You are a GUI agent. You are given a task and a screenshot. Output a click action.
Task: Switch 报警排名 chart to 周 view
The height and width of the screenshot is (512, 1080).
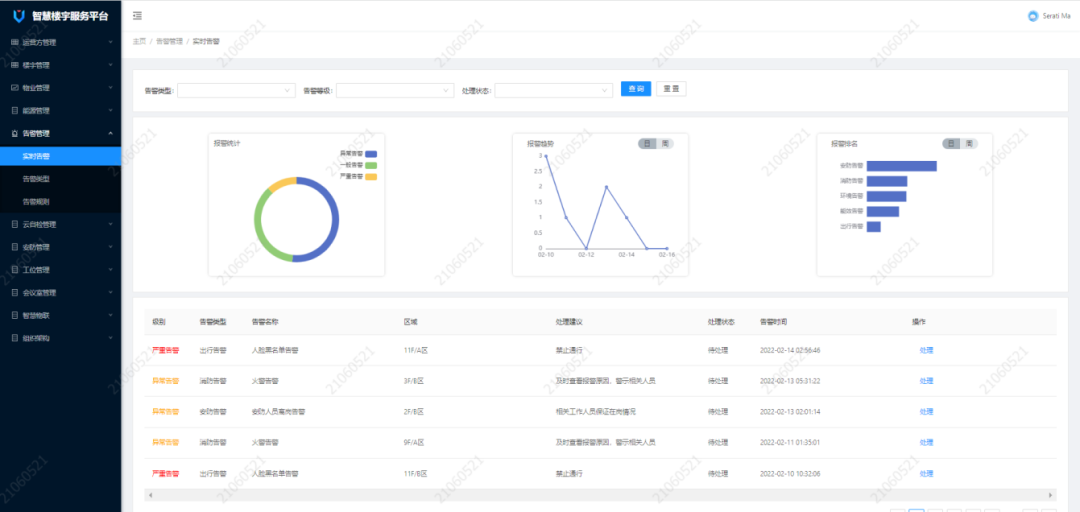click(969, 144)
